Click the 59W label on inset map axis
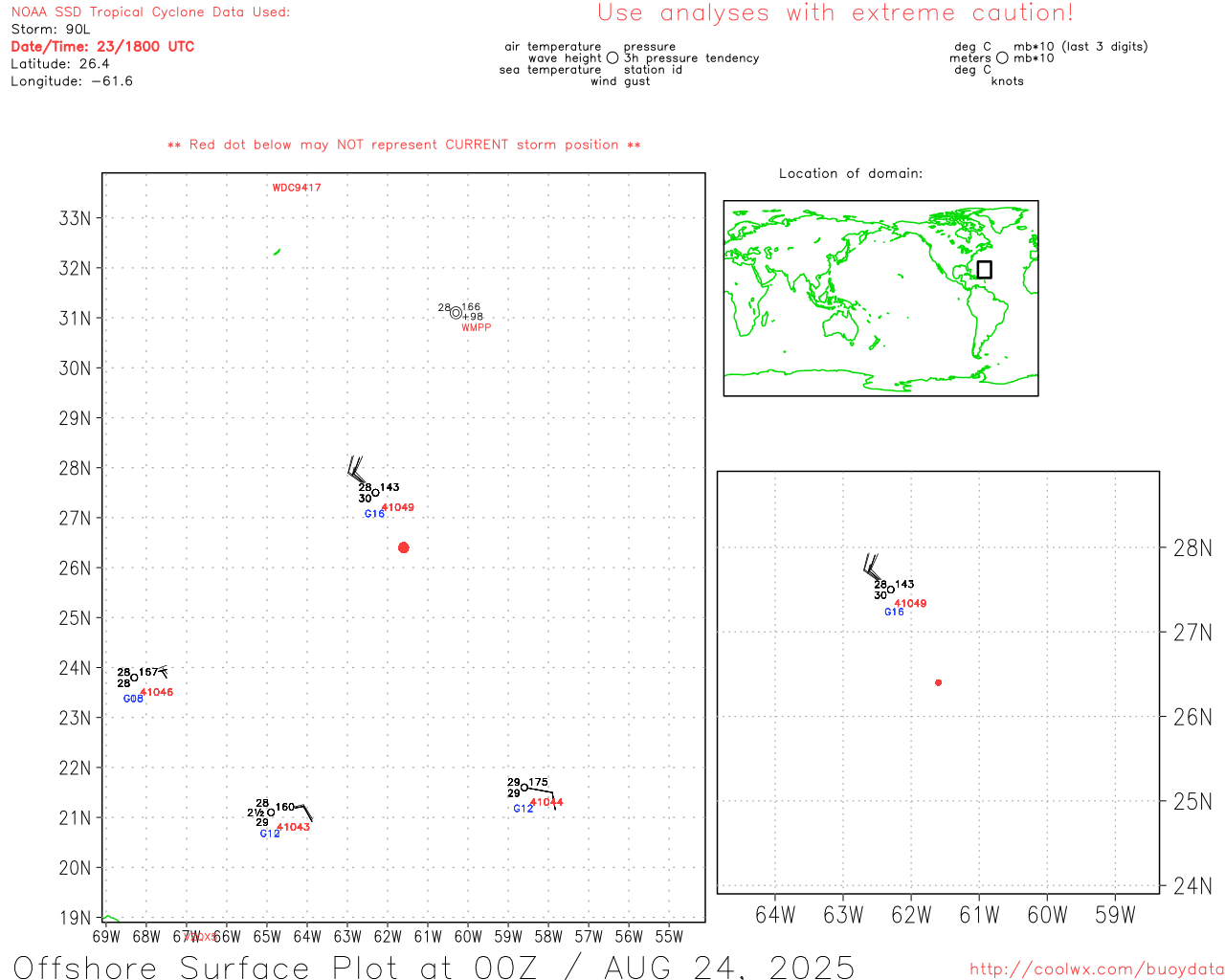The height and width of the screenshot is (980, 1225). [x=1115, y=915]
